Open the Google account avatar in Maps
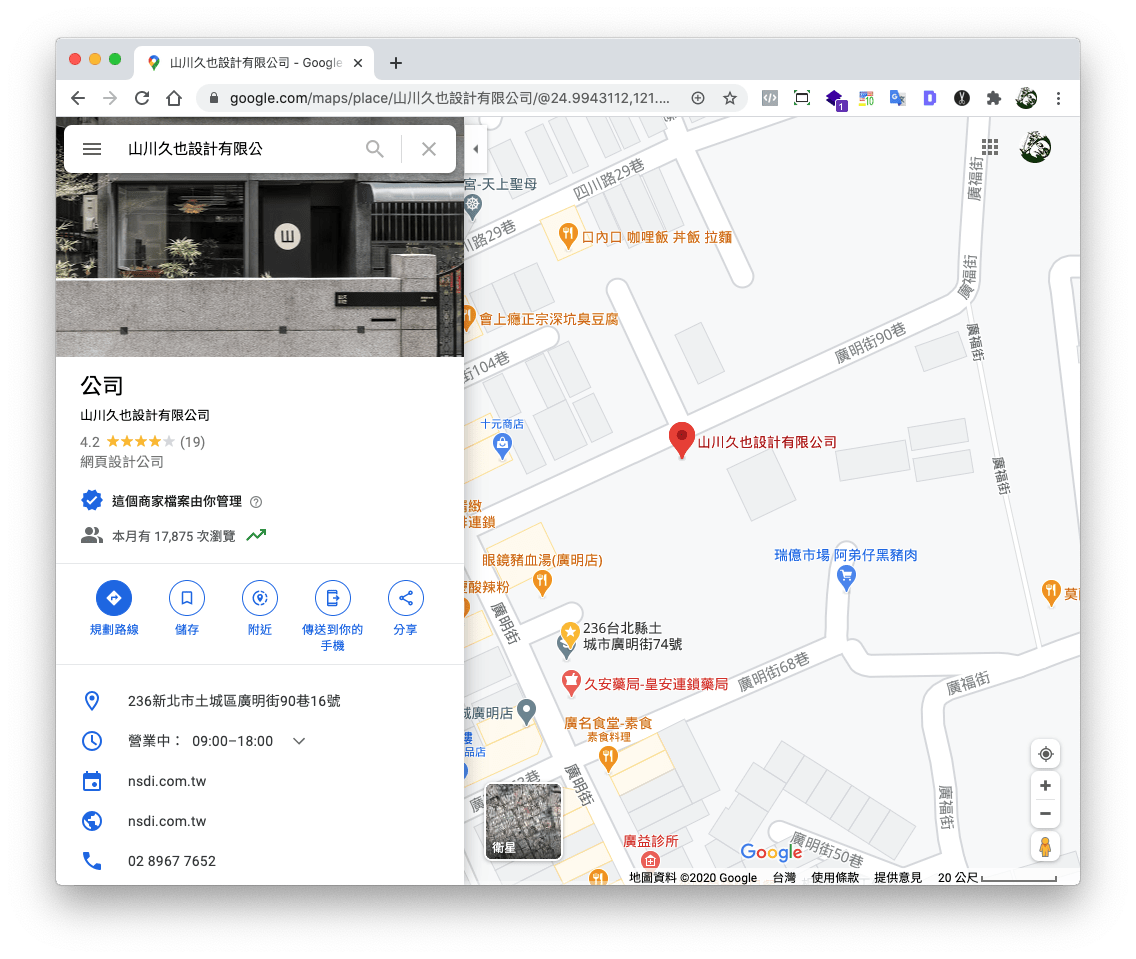The image size is (1136, 959). [x=1035, y=148]
